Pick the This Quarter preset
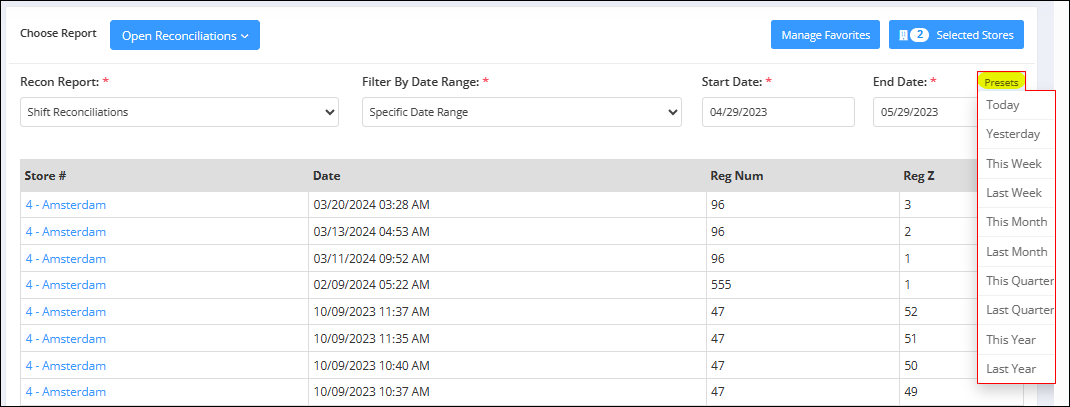1070x407 pixels. click(1016, 281)
